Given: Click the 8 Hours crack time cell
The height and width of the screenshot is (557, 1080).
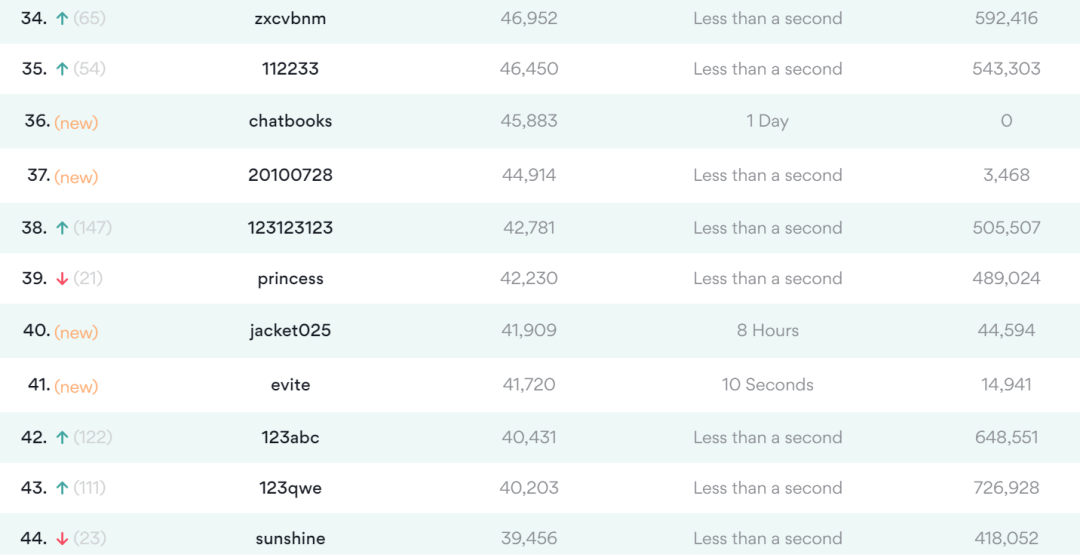Looking at the screenshot, I should pos(767,330).
